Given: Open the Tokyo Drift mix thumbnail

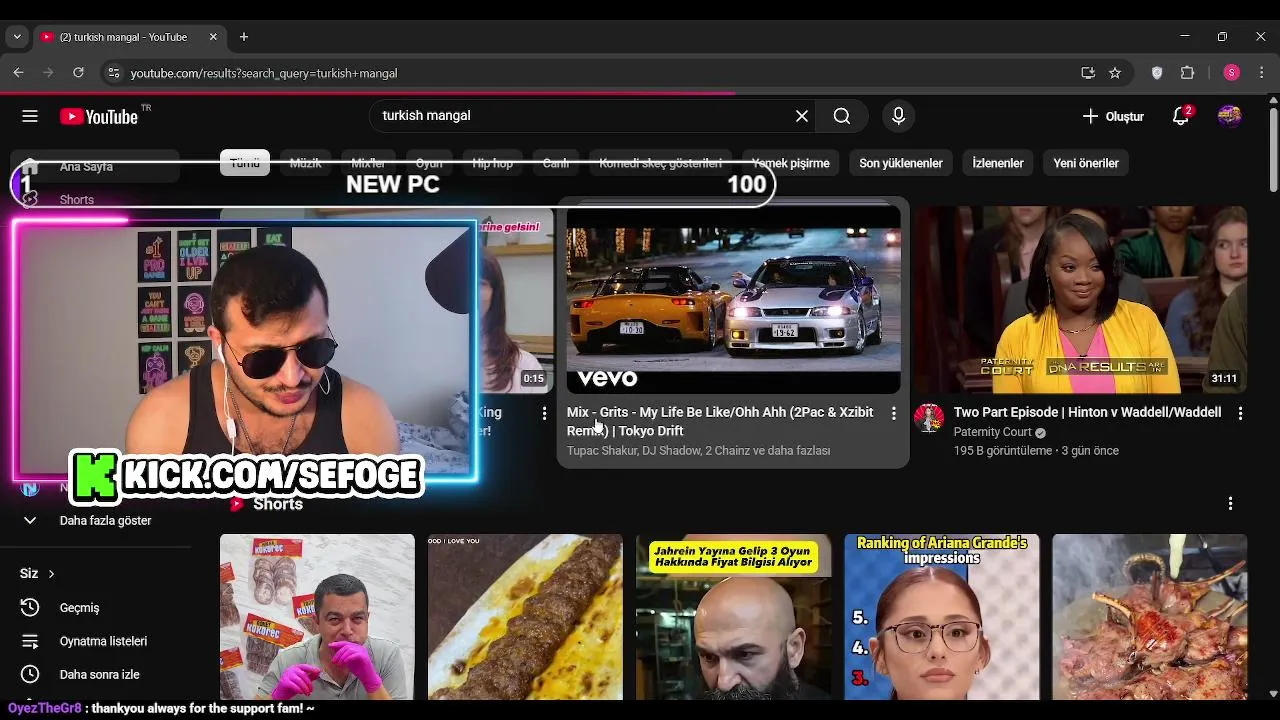Looking at the screenshot, I should click(733, 300).
